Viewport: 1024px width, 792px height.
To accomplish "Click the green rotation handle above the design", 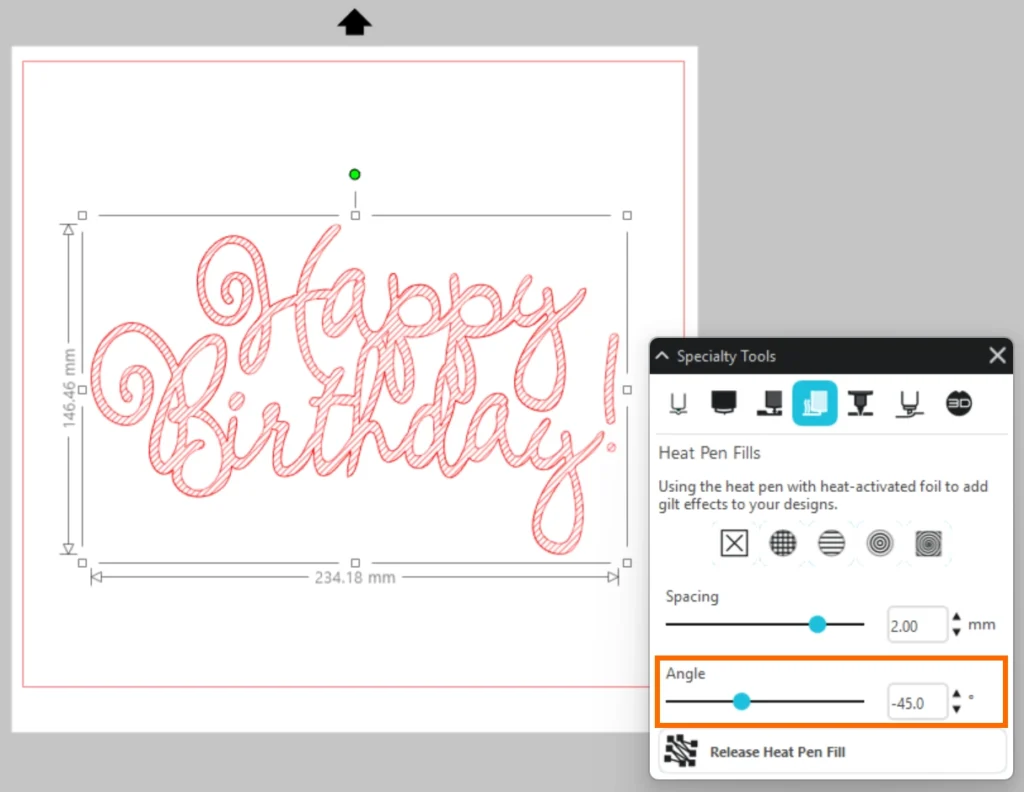I will click(354, 174).
